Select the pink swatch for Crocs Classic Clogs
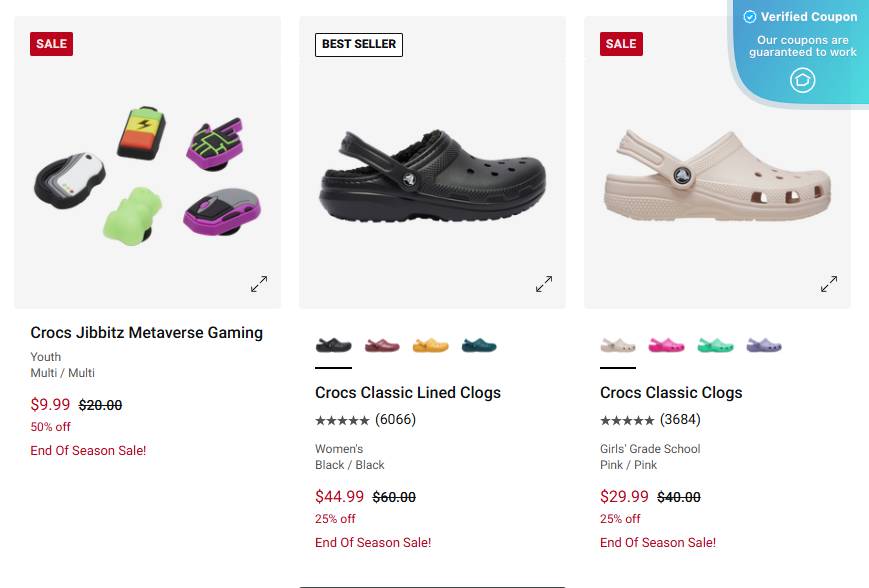869x588 pixels. [666, 343]
